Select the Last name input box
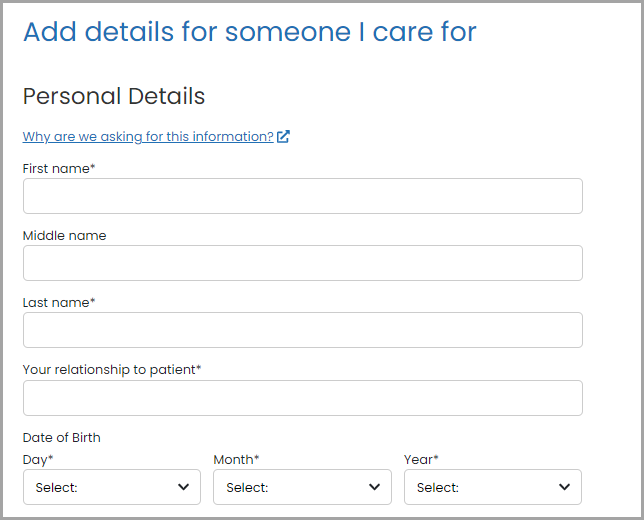Image resolution: width=644 pixels, height=520 pixels. 302,330
